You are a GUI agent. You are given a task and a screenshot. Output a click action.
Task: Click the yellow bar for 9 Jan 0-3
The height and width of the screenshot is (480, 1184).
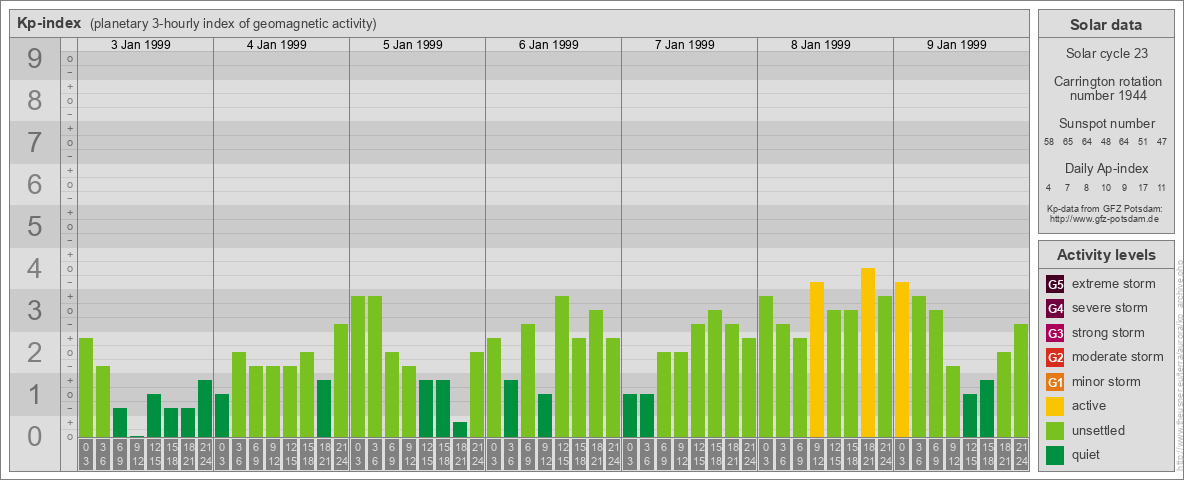click(x=902, y=359)
